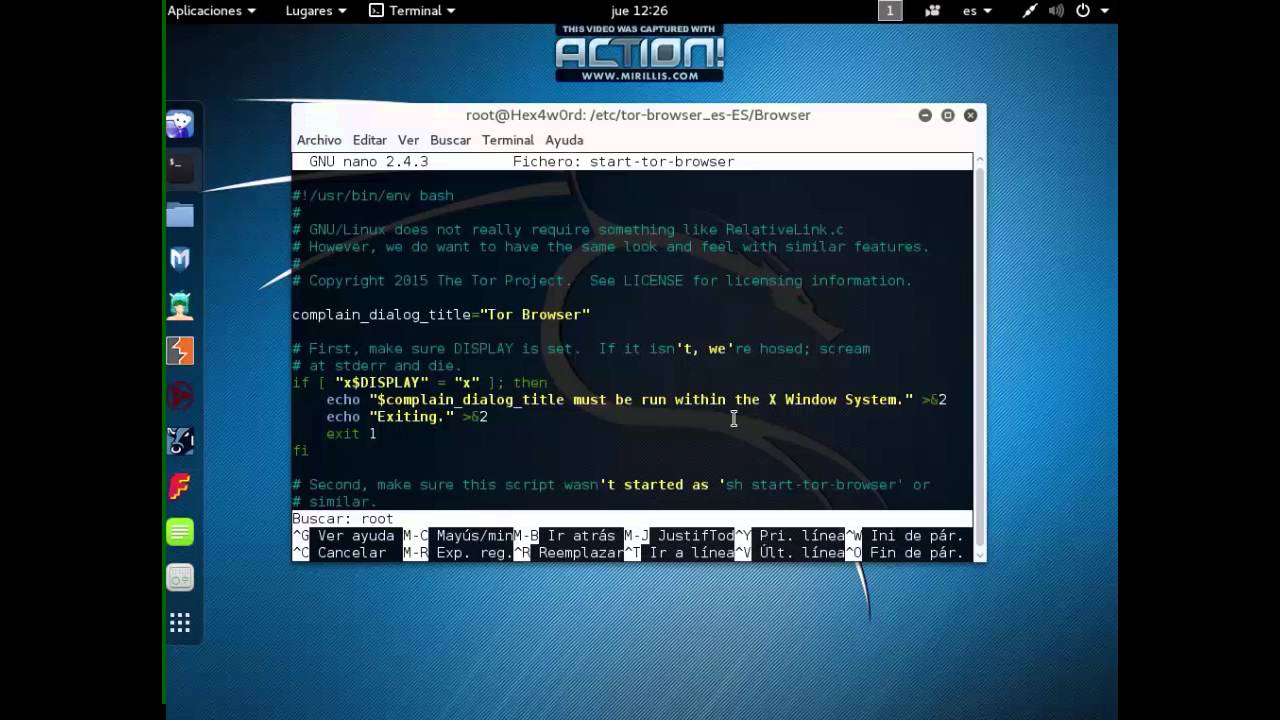Open the Terminal app menu in top bar
Viewport: 1280px width, 720px height.
click(x=412, y=11)
